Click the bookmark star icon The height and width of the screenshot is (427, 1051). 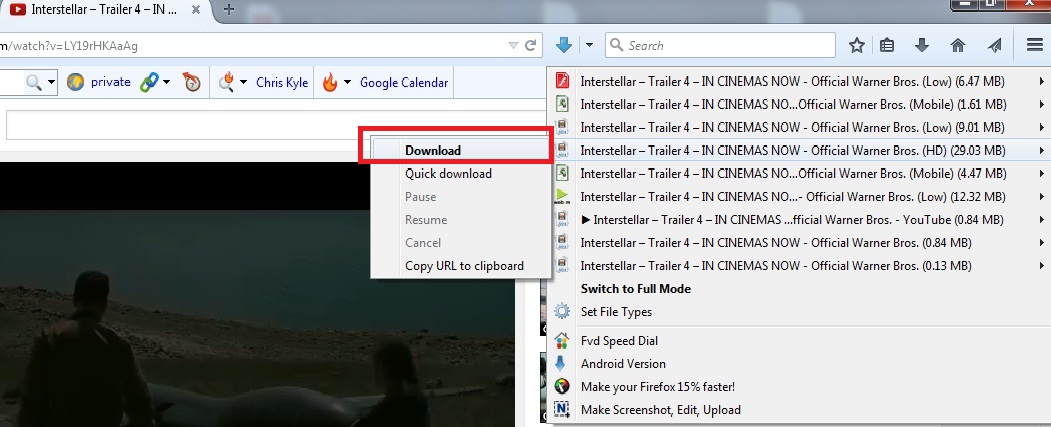[857, 46]
